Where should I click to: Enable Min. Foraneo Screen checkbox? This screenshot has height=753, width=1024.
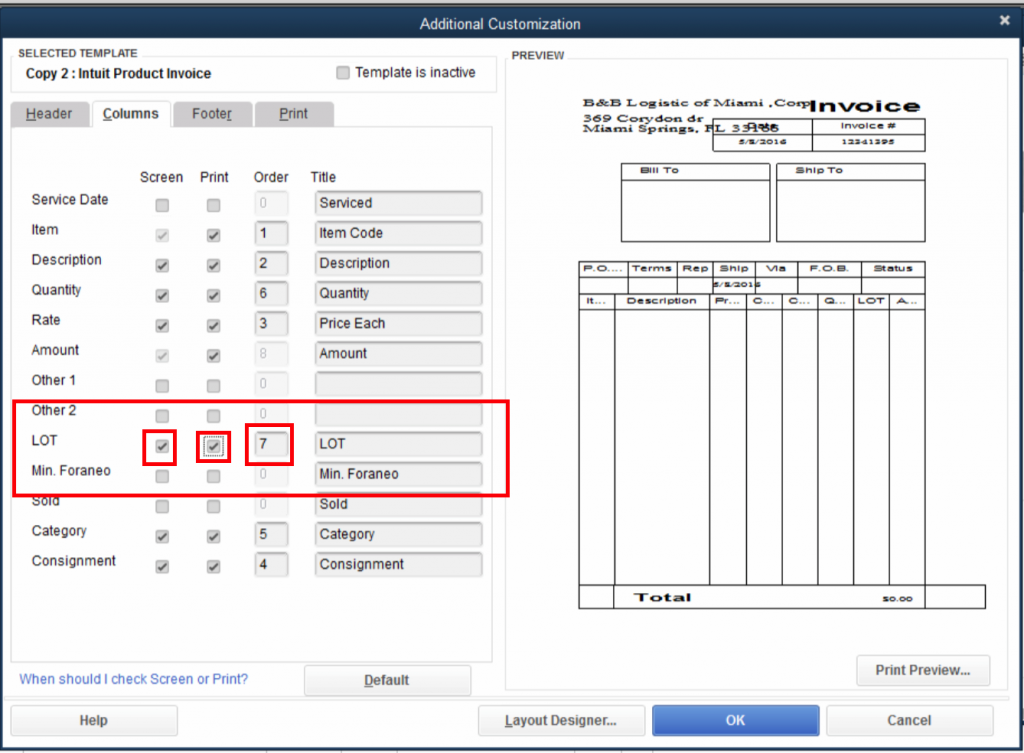[x=162, y=477]
